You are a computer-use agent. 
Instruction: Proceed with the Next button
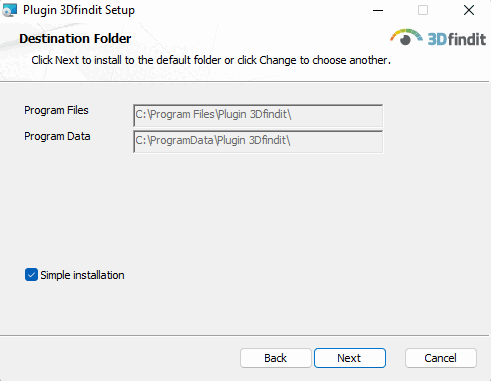(x=350, y=358)
